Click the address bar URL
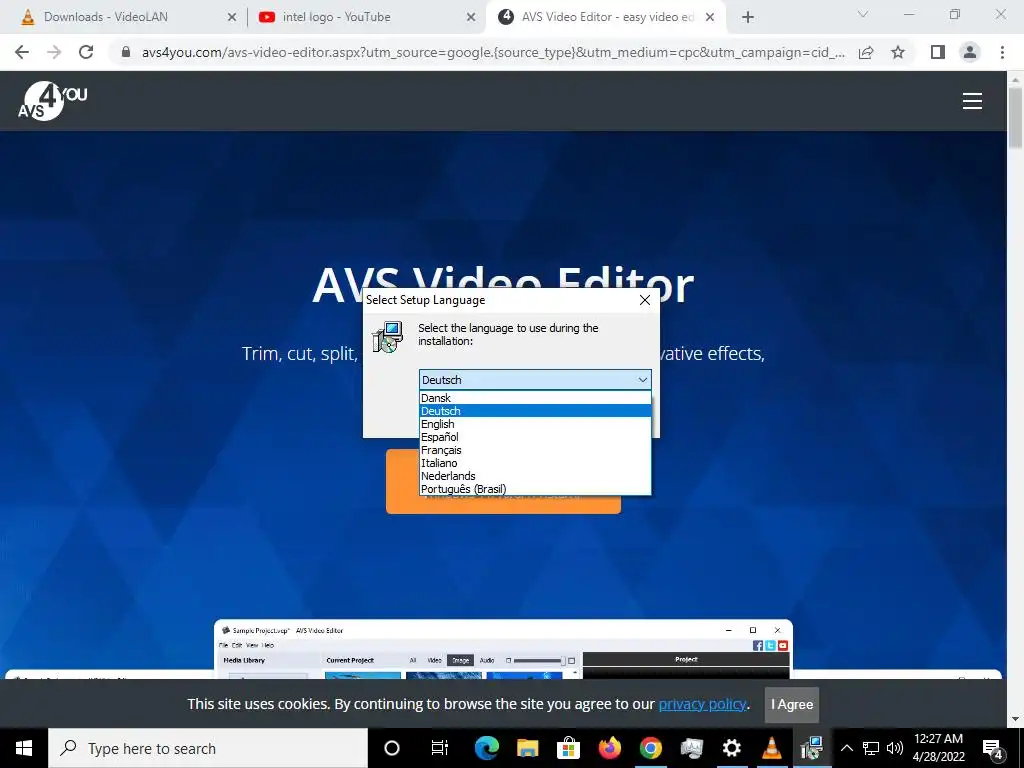 click(x=493, y=52)
